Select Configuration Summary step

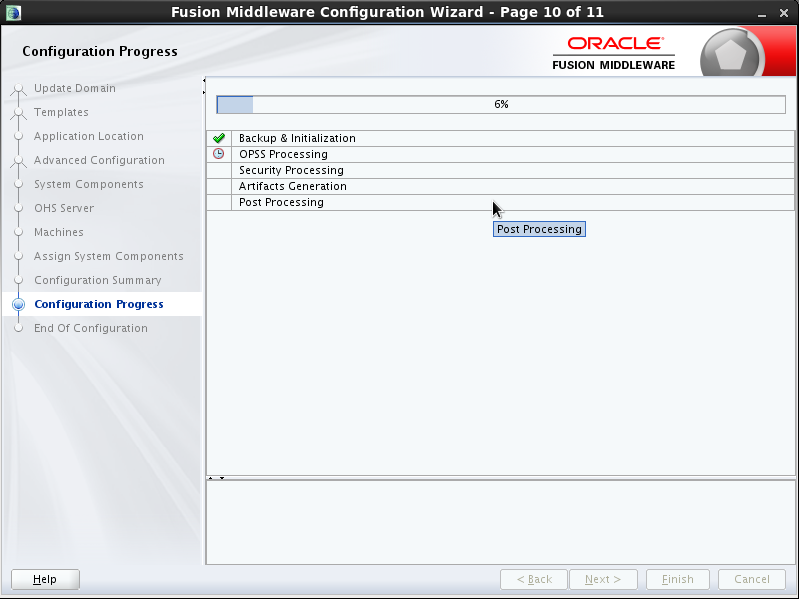[98, 280]
